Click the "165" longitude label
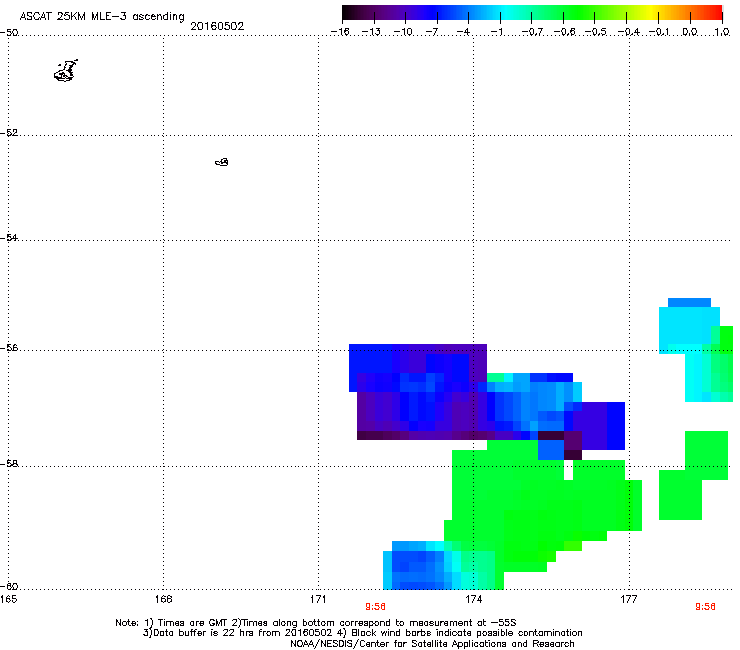This screenshot has height=650, width=740. (x=8, y=599)
